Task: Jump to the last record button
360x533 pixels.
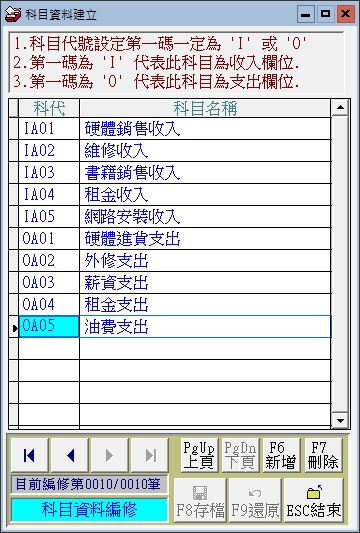Action: click(150, 455)
